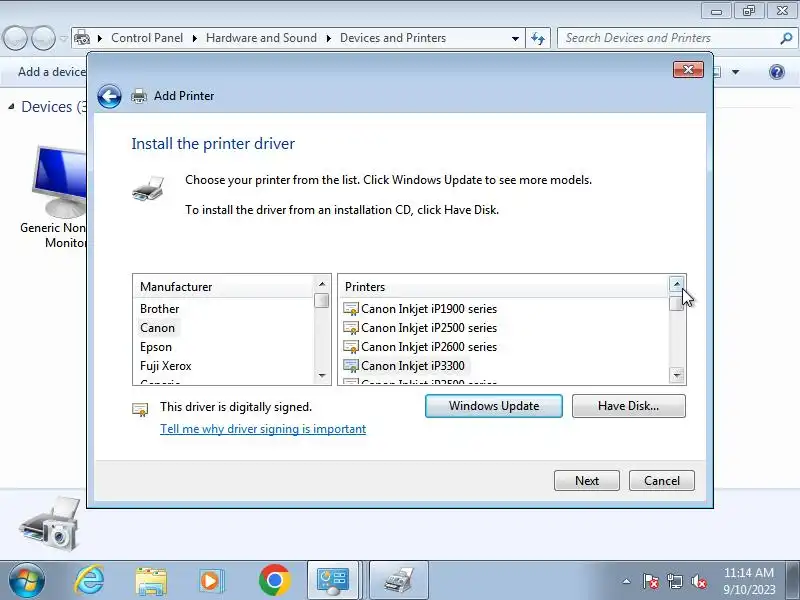800x600 pixels.
Task: Open the address bar history dropdown
Action: 515,38
